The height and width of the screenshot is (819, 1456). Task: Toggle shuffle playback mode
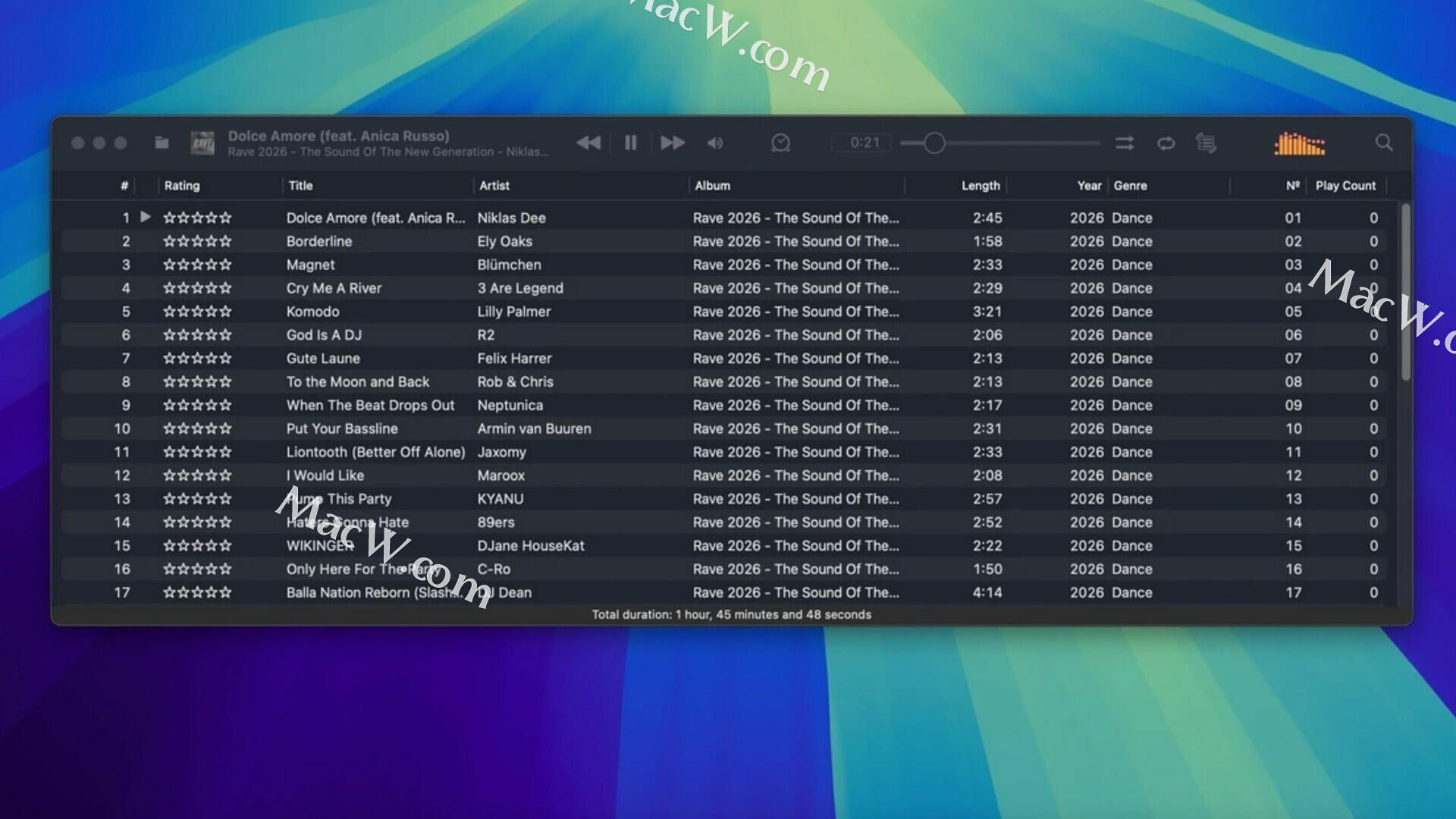pyautogui.click(x=1125, y=143)
